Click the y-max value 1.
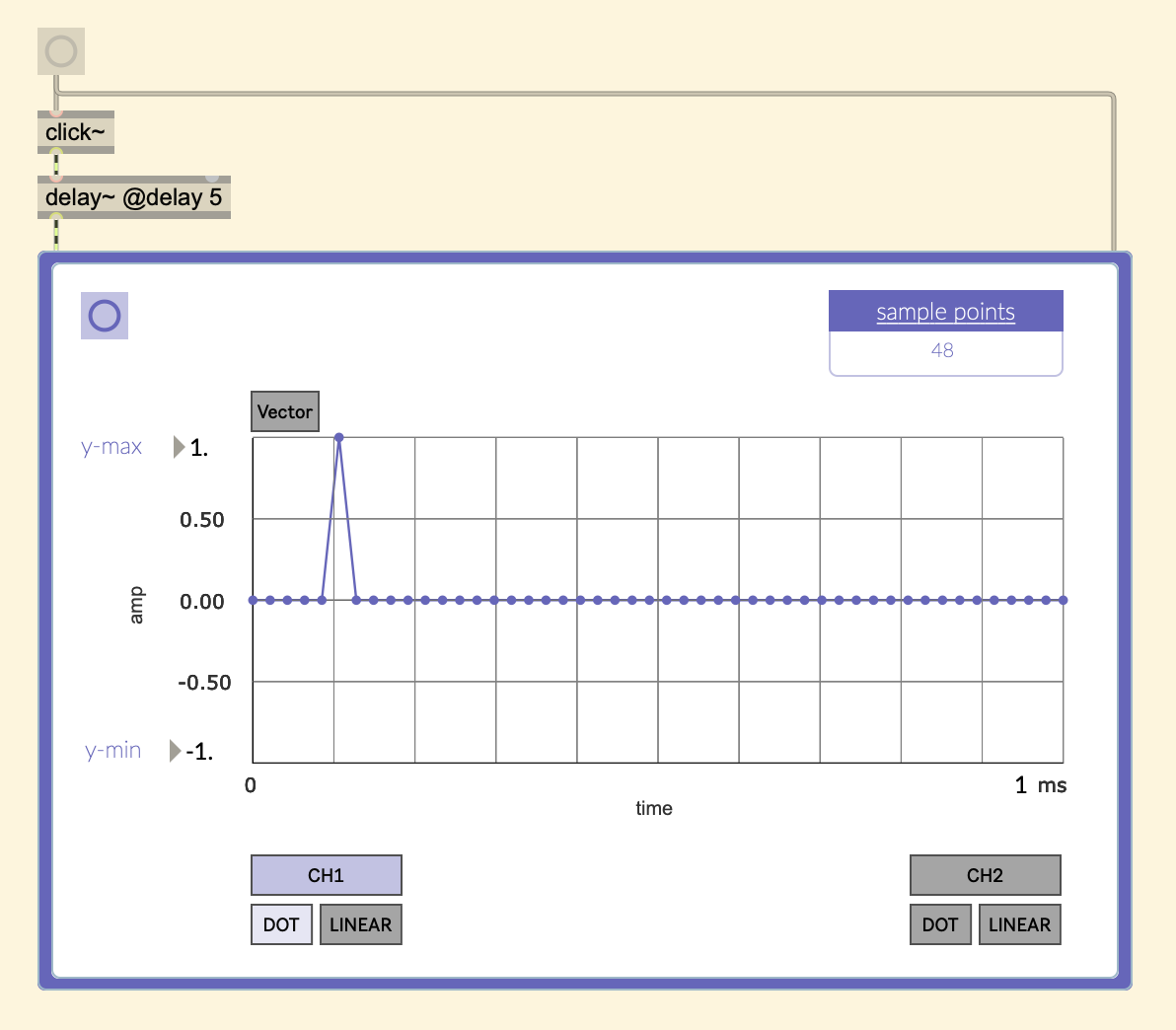The image size is (1176, 1030). (x=198, y=448)
